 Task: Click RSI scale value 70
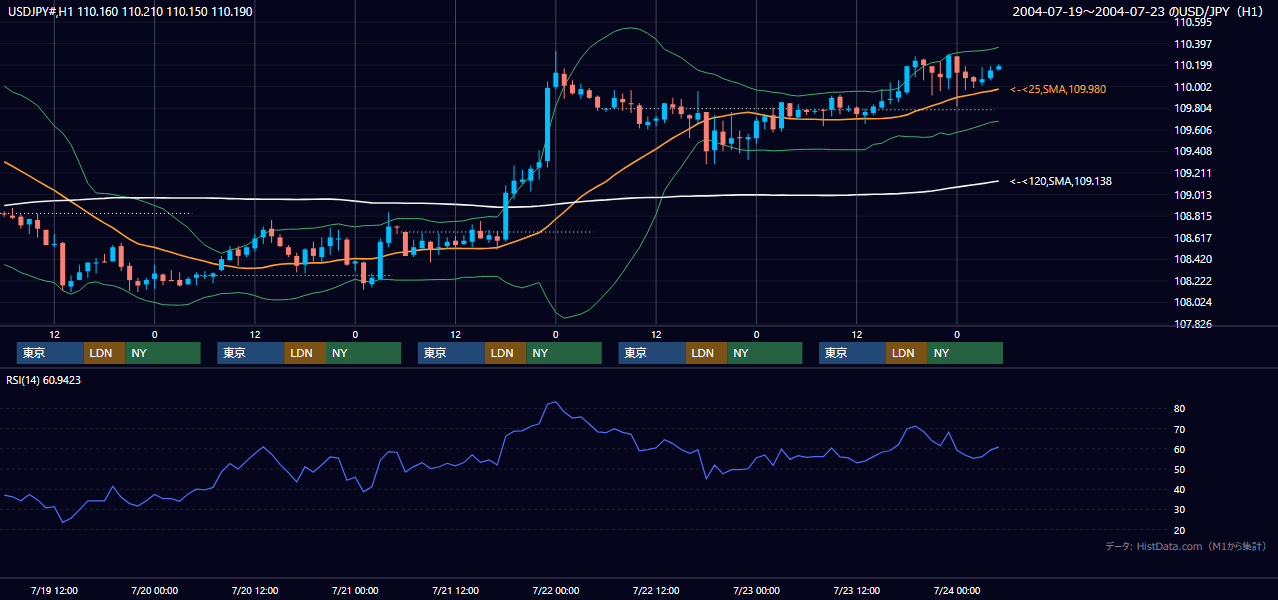[x=1180, y=429]
